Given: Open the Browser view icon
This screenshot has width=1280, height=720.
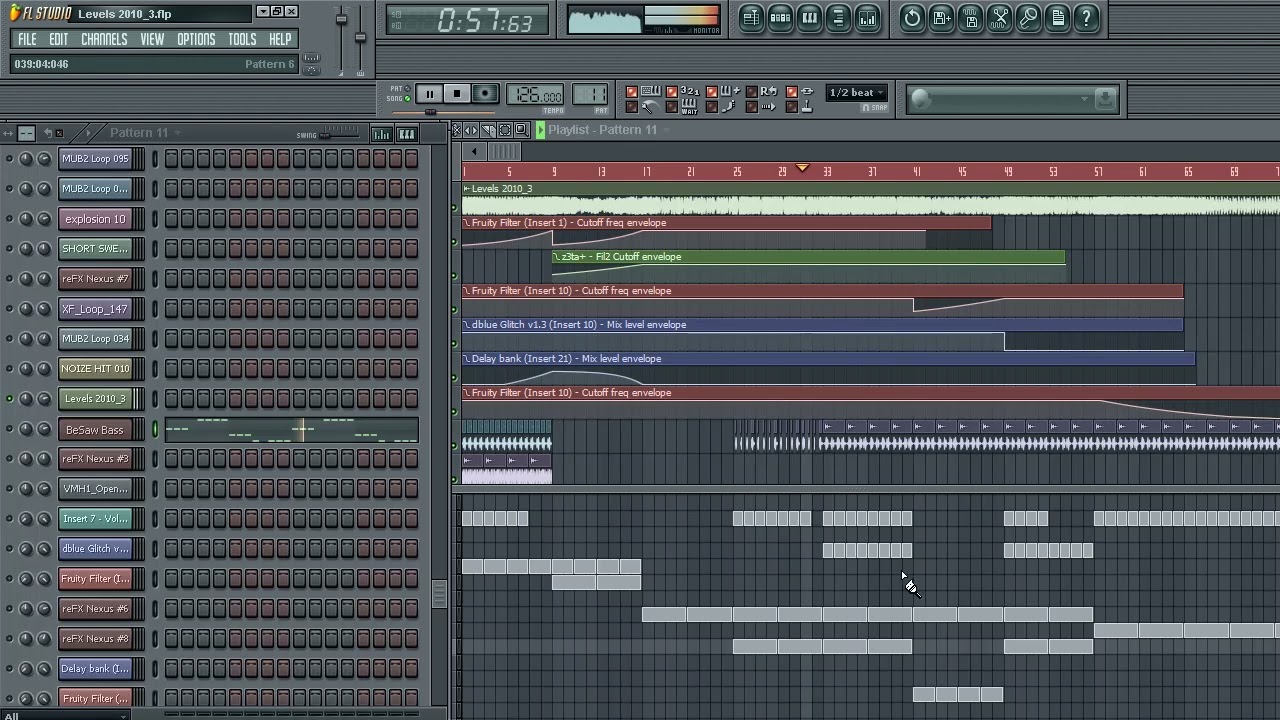Looking at the screenshot, I should (x=838, y=18).
